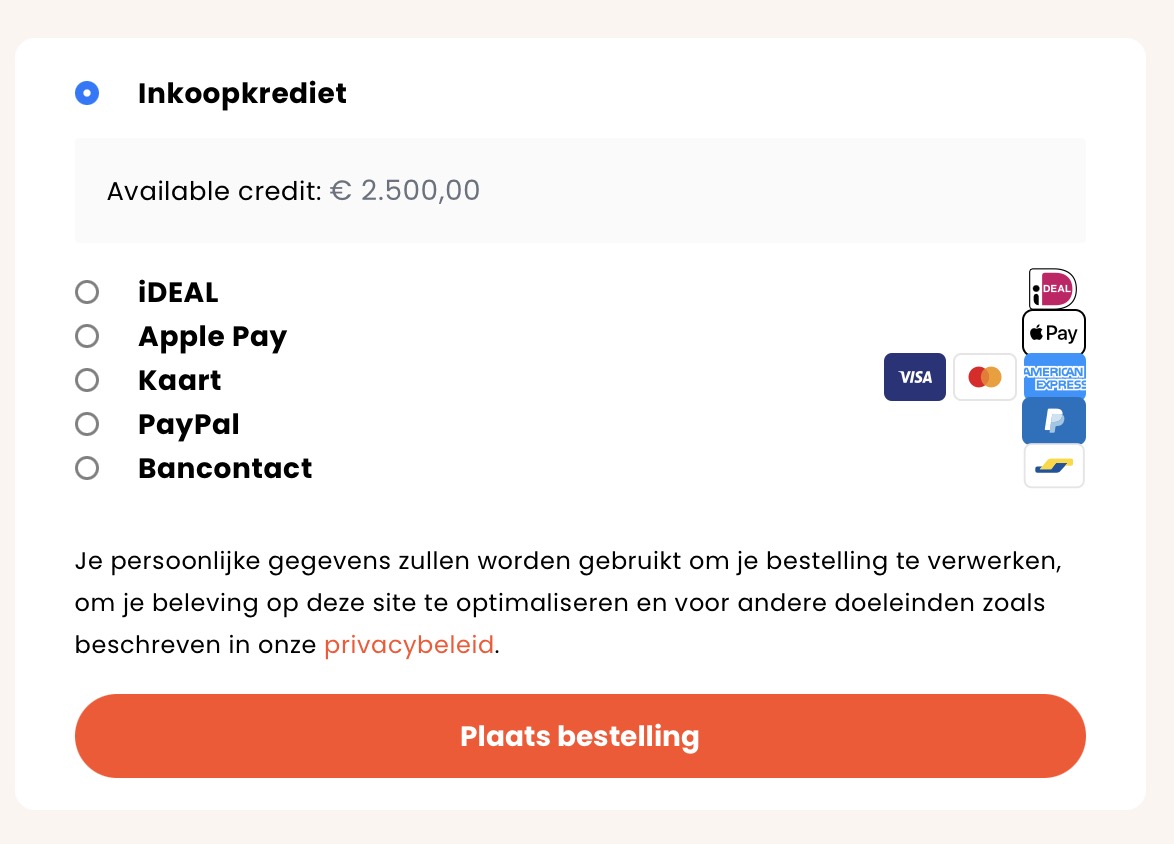Viewport: 1174px width, 844px height.
Task: Select the iDEAL radio button
Action: pyautogui.click(x=87, y=292)
